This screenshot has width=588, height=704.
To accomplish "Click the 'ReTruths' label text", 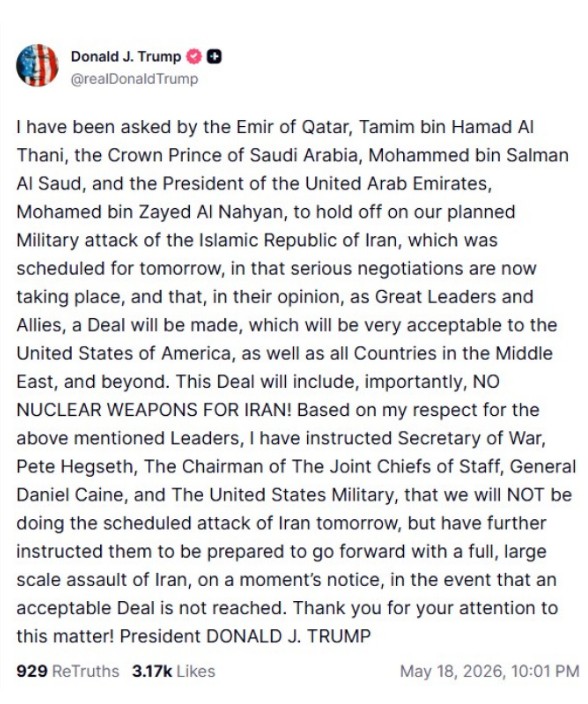I will click(86, 671).
